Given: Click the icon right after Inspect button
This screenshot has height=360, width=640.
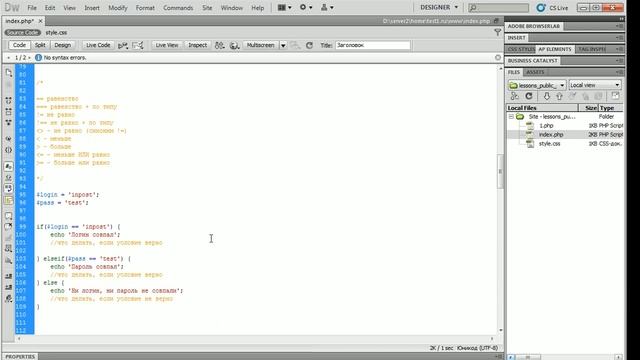Looking at the screenshot, I should (220, 45).
